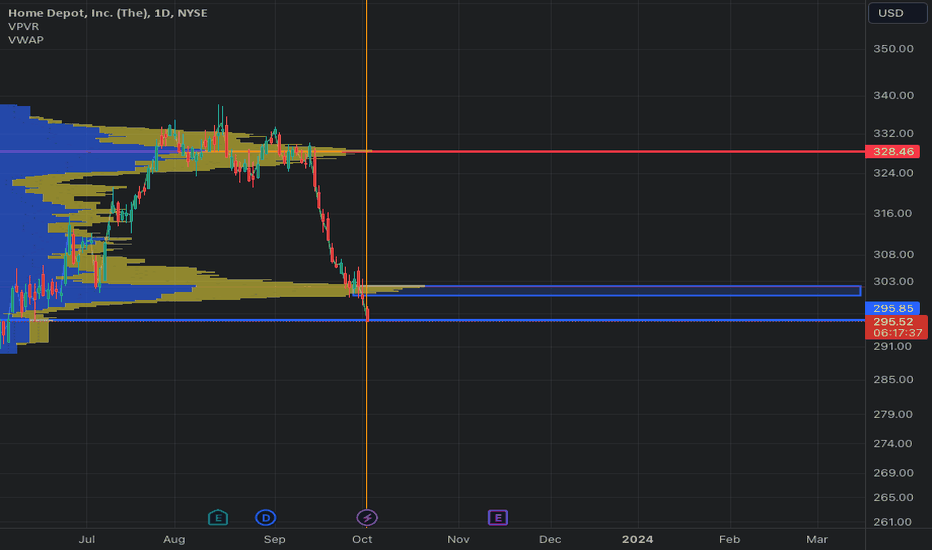Click the red 328.46 price label
The width and height of the screenshot is (932, 550).
[x=893, y=152]
